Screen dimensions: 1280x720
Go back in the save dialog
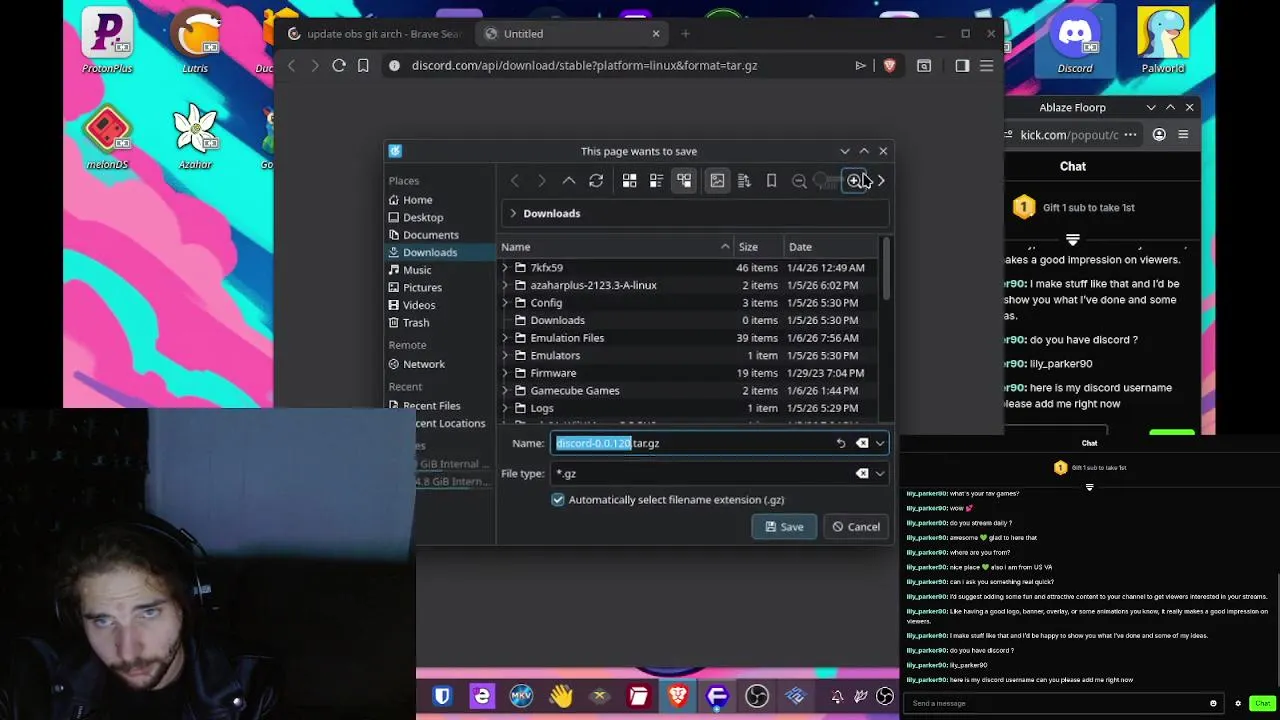pos(514,181)
